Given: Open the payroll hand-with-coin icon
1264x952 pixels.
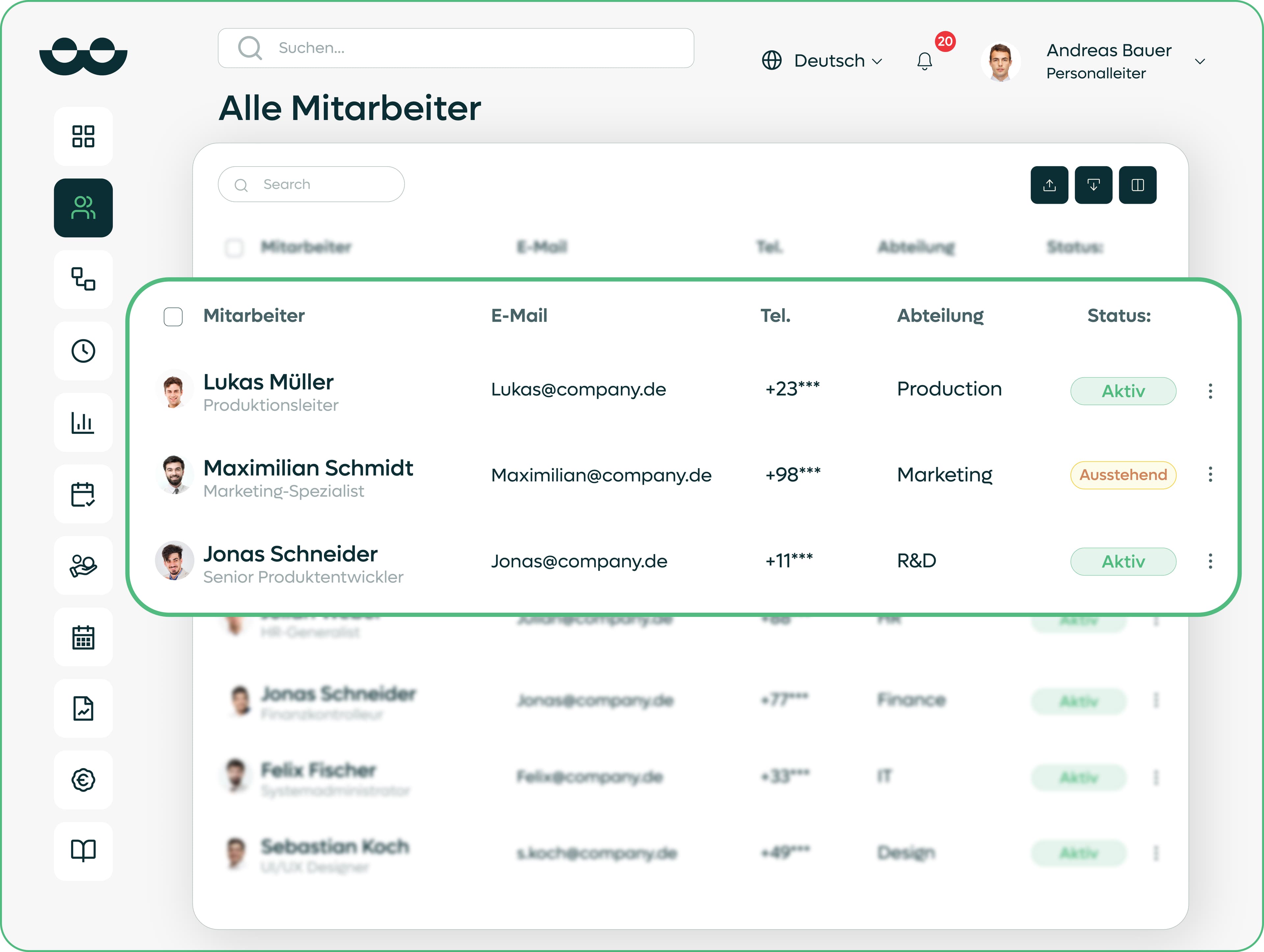Looking at the screenshot, I should (x=83, y=566).
